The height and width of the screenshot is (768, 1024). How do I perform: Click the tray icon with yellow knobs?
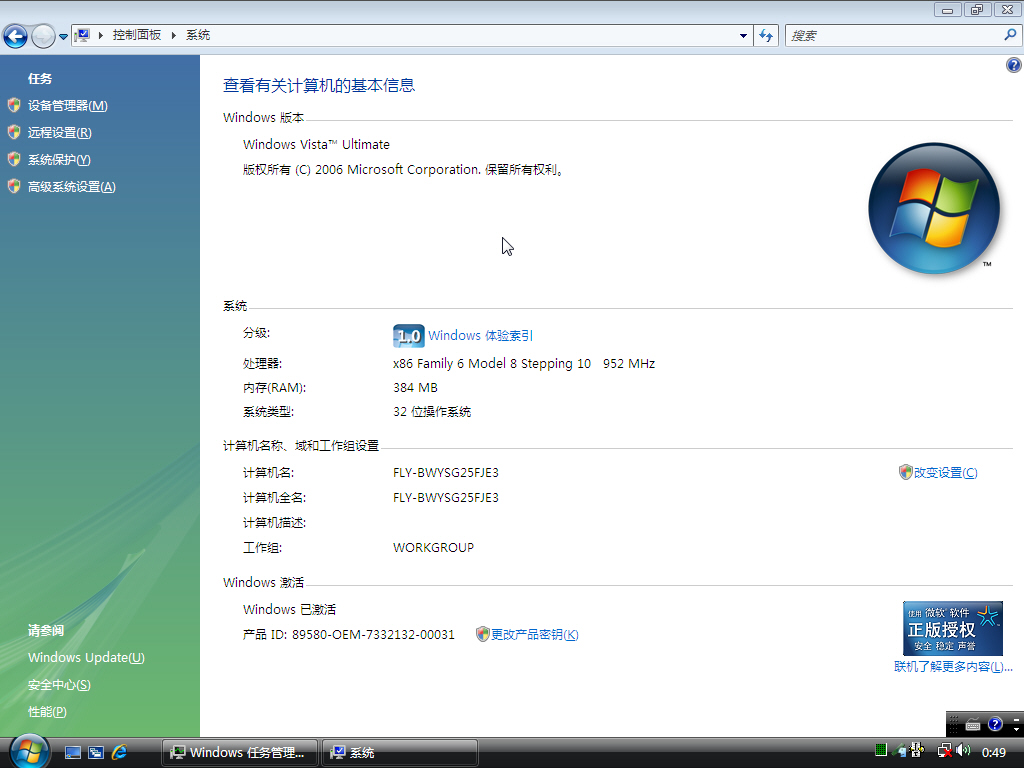pyautogui.click(x=917, y=750)
